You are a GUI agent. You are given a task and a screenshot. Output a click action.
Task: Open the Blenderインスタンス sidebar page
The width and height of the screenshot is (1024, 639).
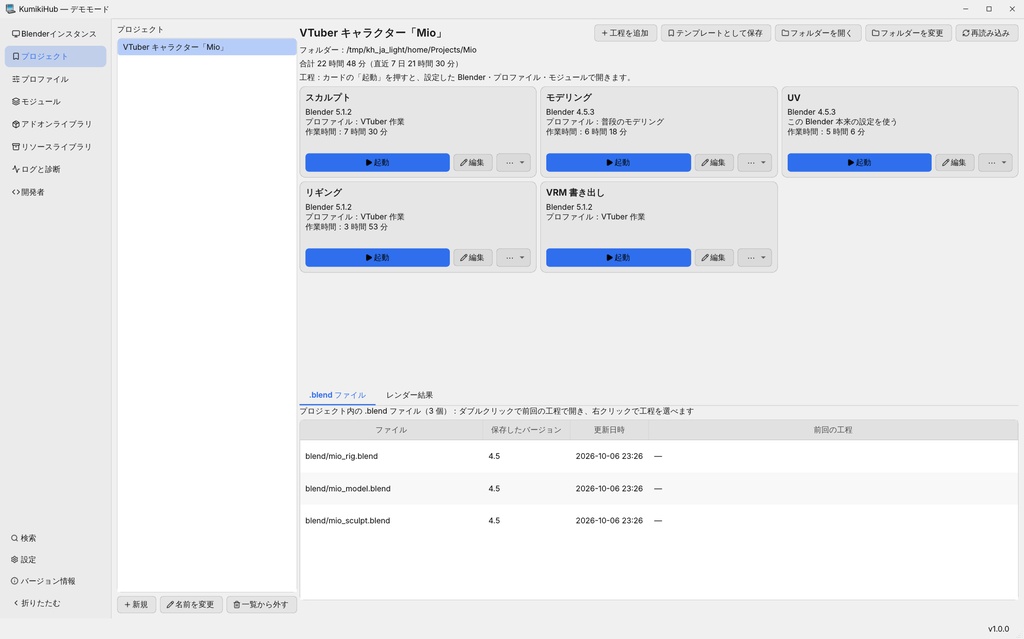(55, 34)
